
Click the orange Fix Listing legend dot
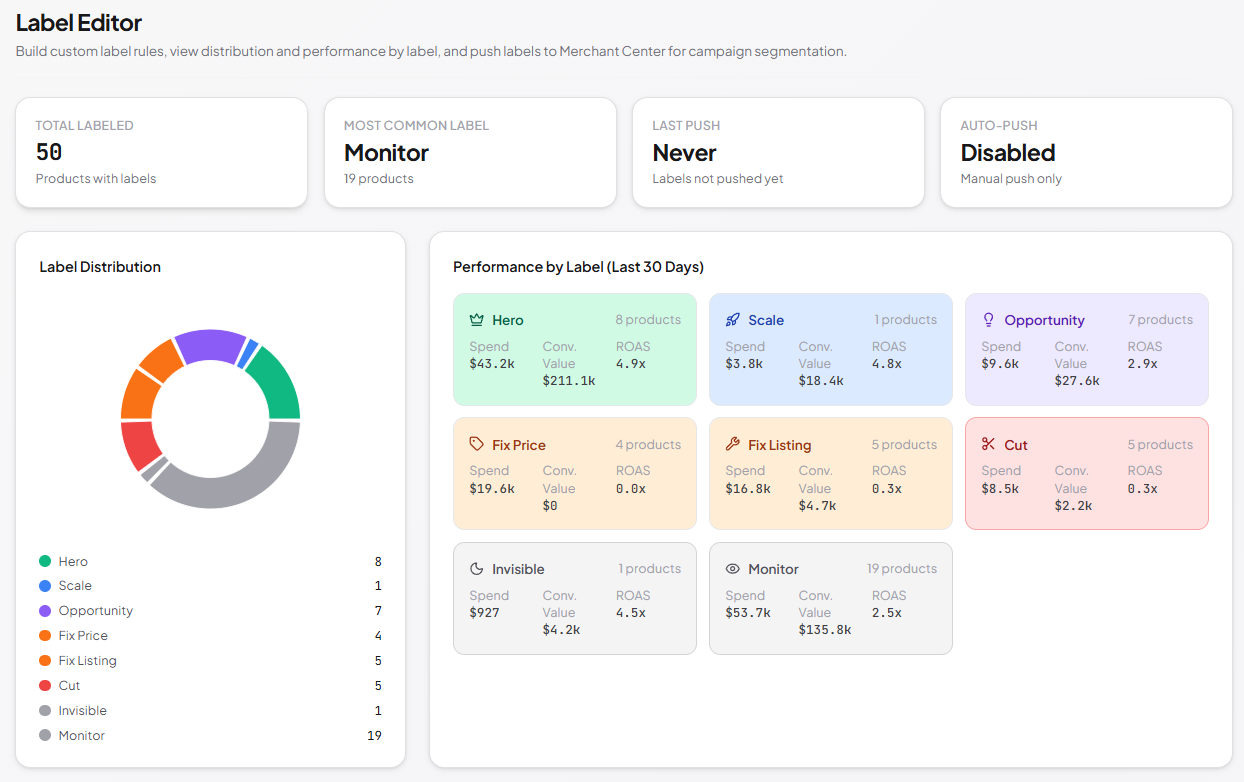(45, 661)
